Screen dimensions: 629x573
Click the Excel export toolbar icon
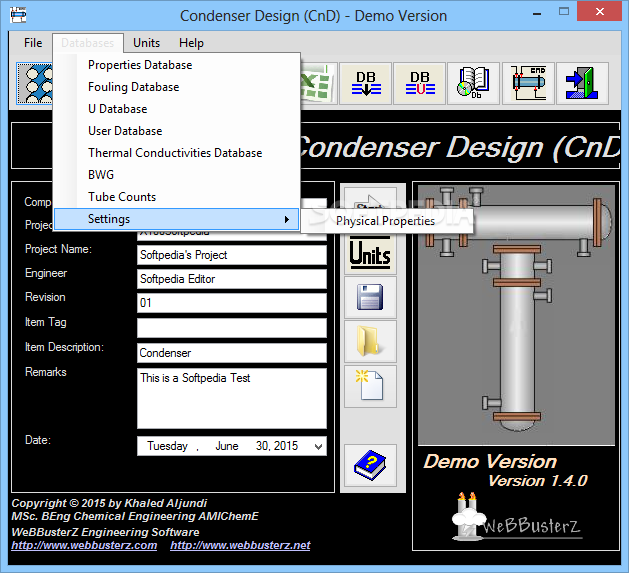pyautogui.click(x=318, y=83)
